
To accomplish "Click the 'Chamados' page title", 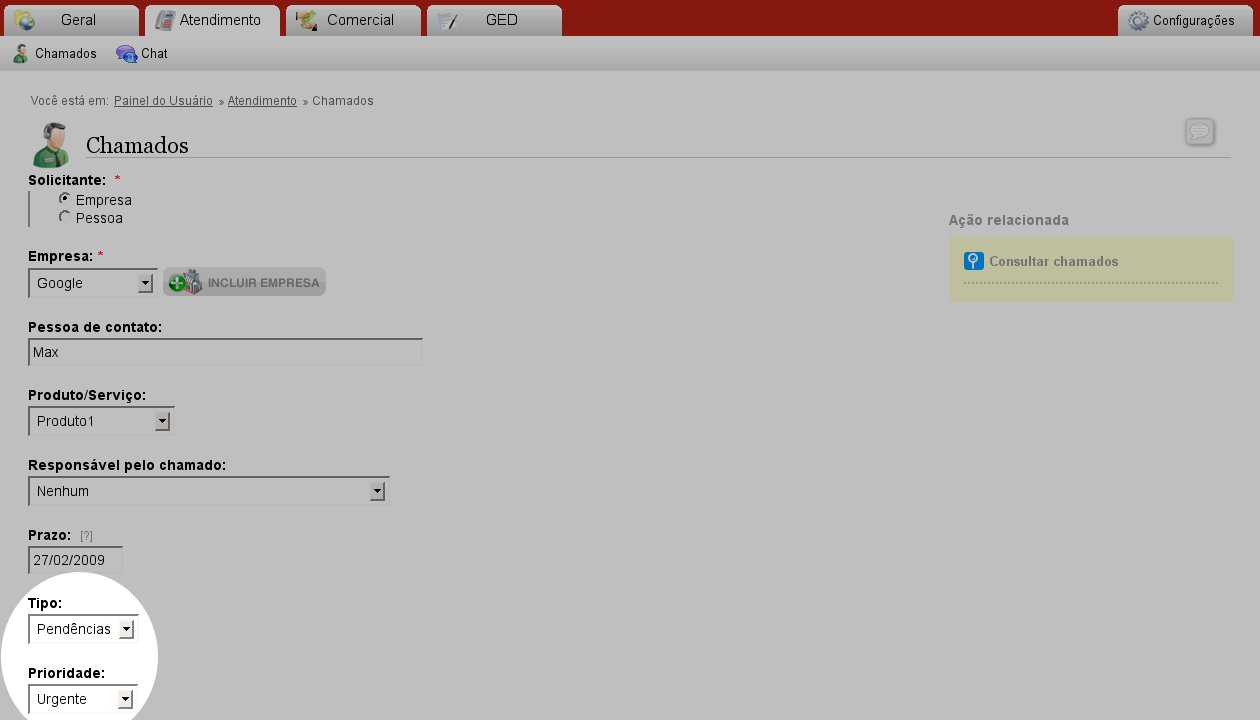I will coord(137,145).
